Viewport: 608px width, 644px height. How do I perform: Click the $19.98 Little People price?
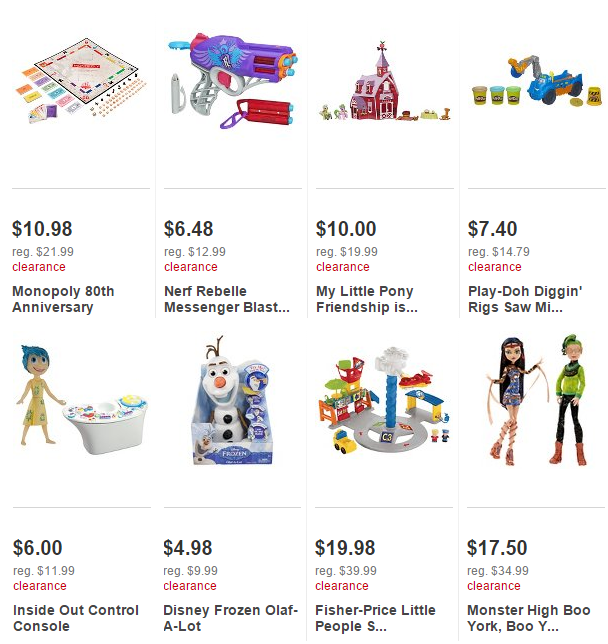[x=345, y=548]
